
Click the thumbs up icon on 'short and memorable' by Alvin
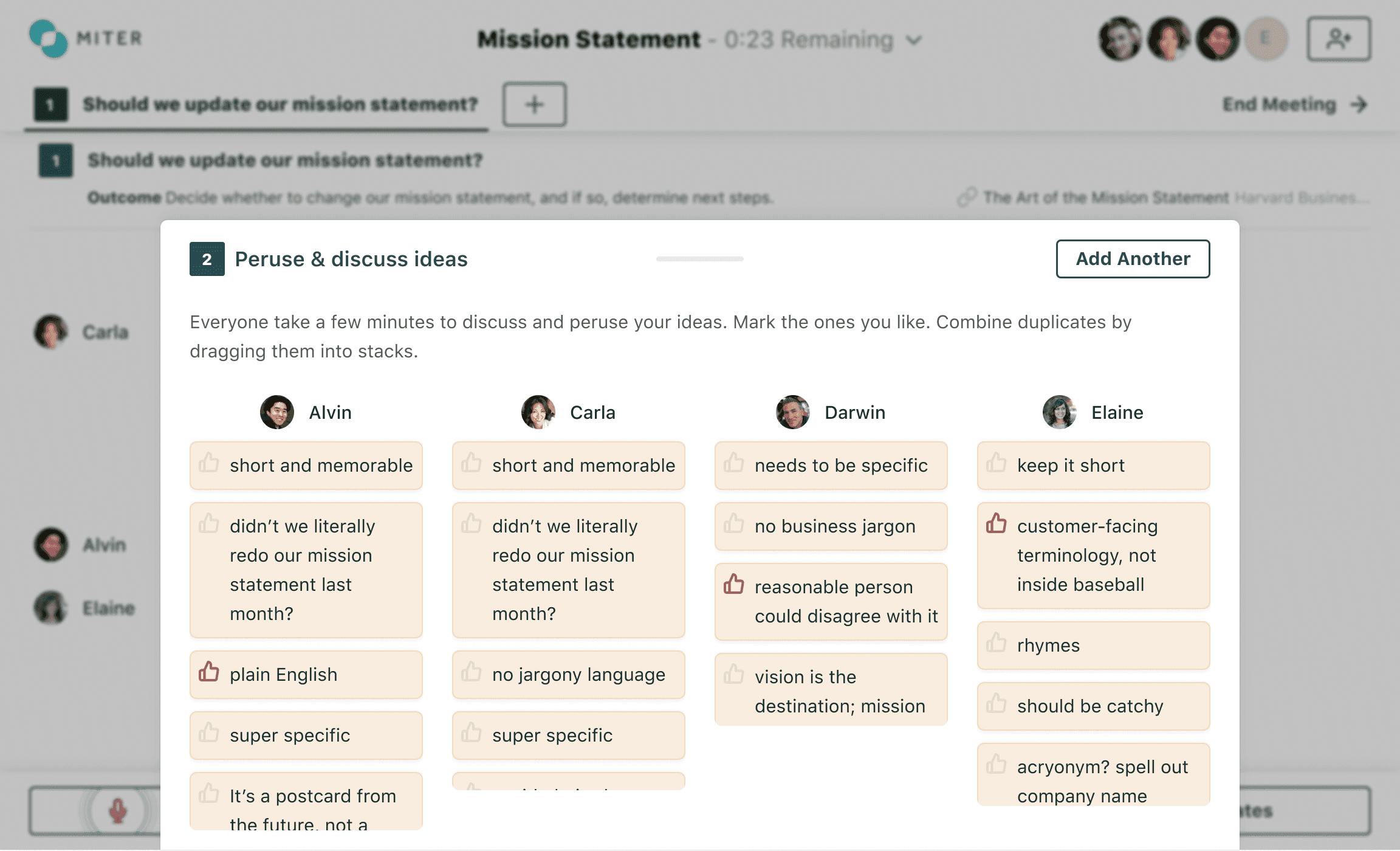tap(208, 464)
